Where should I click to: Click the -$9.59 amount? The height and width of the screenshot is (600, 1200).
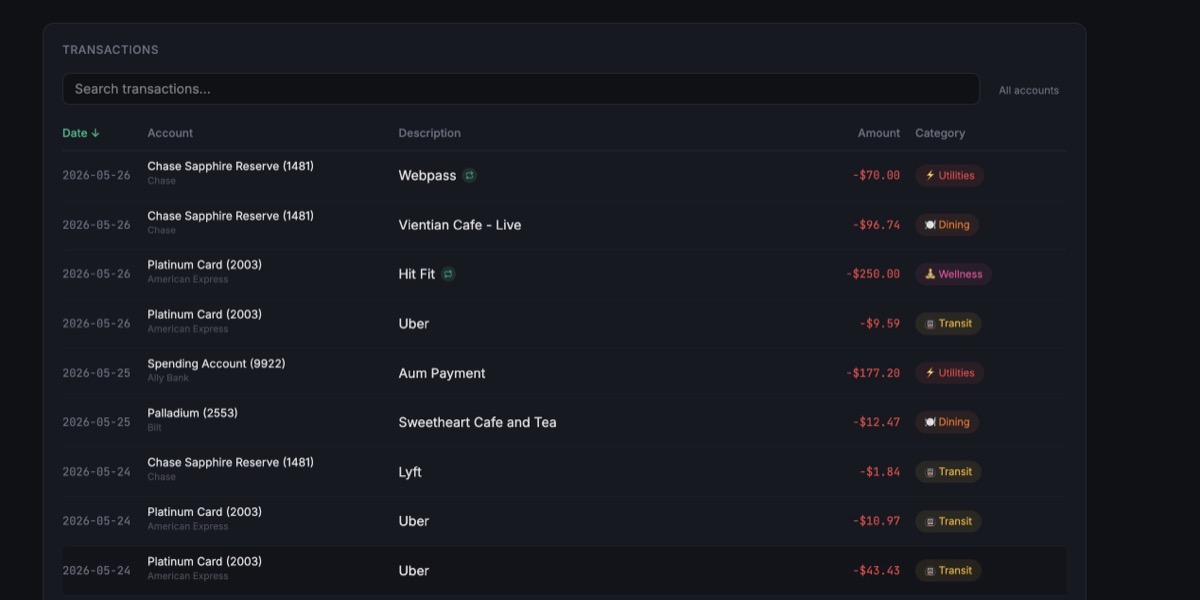coord(880,324)
